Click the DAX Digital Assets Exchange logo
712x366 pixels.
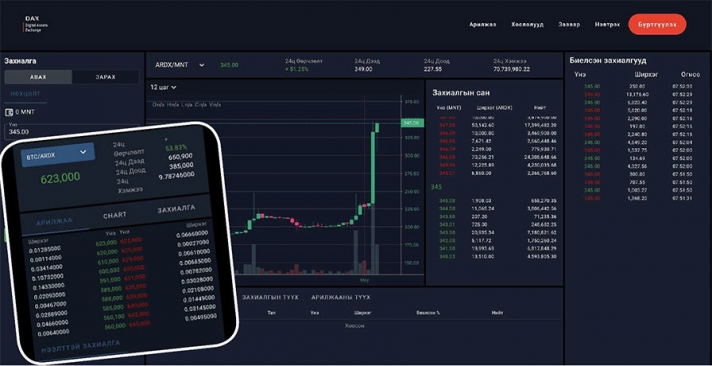click(x=36, y=24)
